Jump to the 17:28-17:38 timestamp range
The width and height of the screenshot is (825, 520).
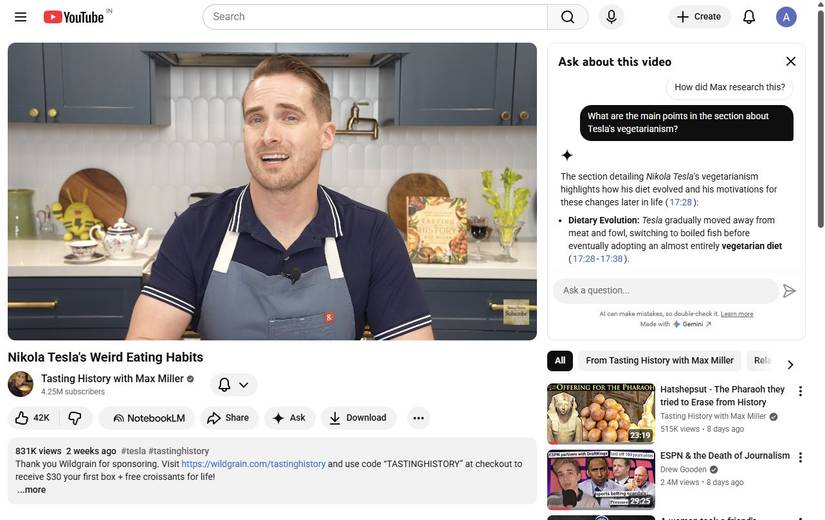(x=597, y=259)
